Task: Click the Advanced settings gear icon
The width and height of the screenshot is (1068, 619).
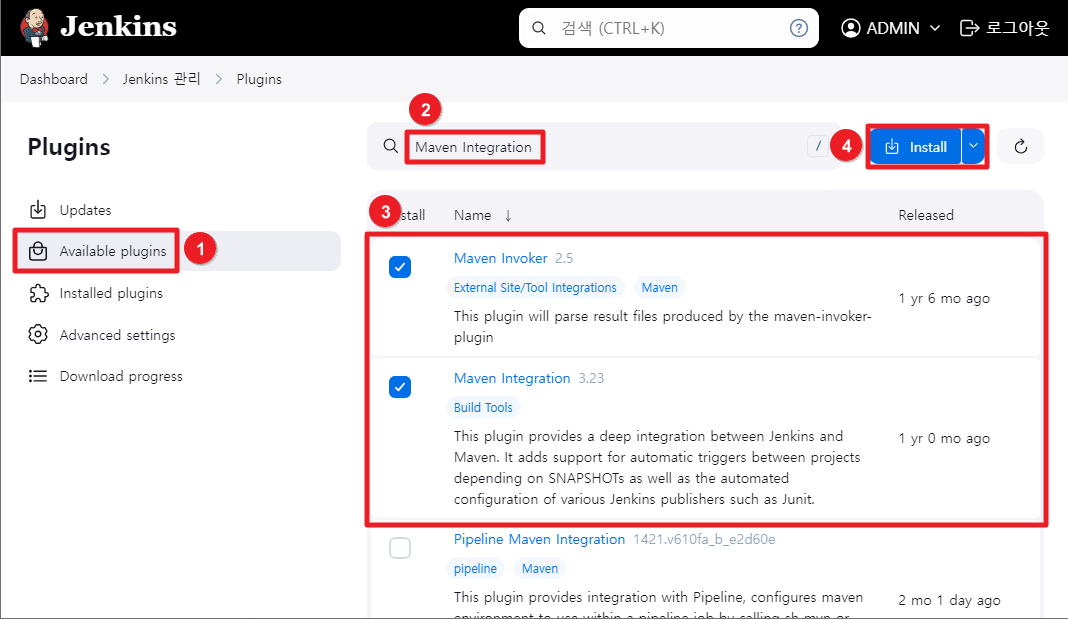Action: tap(38, 334)
